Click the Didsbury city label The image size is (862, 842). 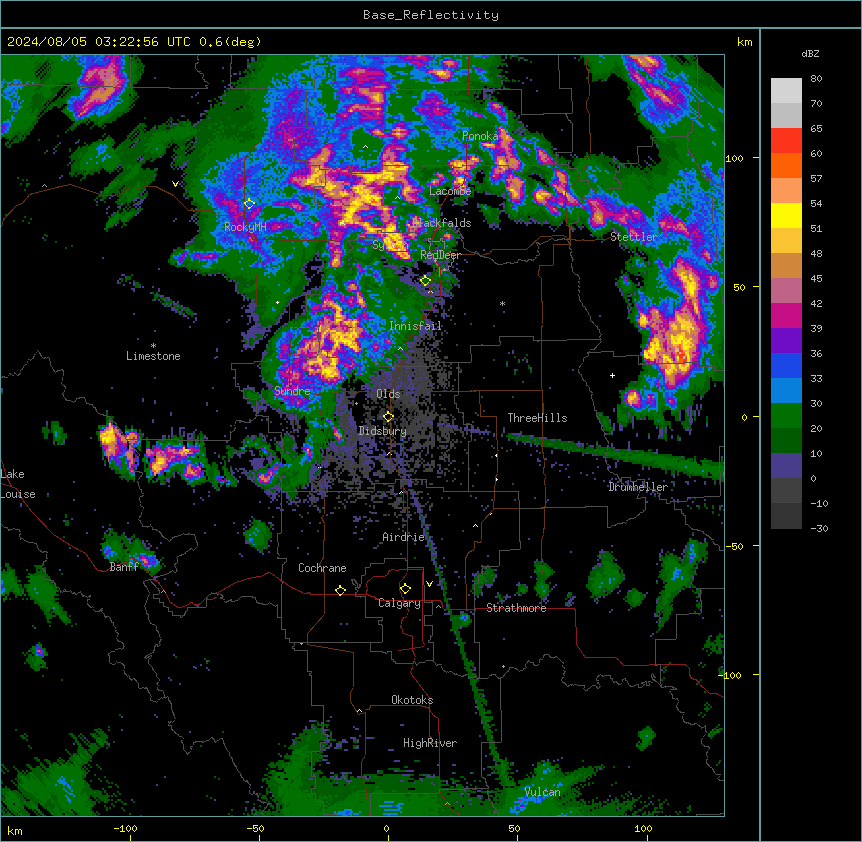click(383, 431)
